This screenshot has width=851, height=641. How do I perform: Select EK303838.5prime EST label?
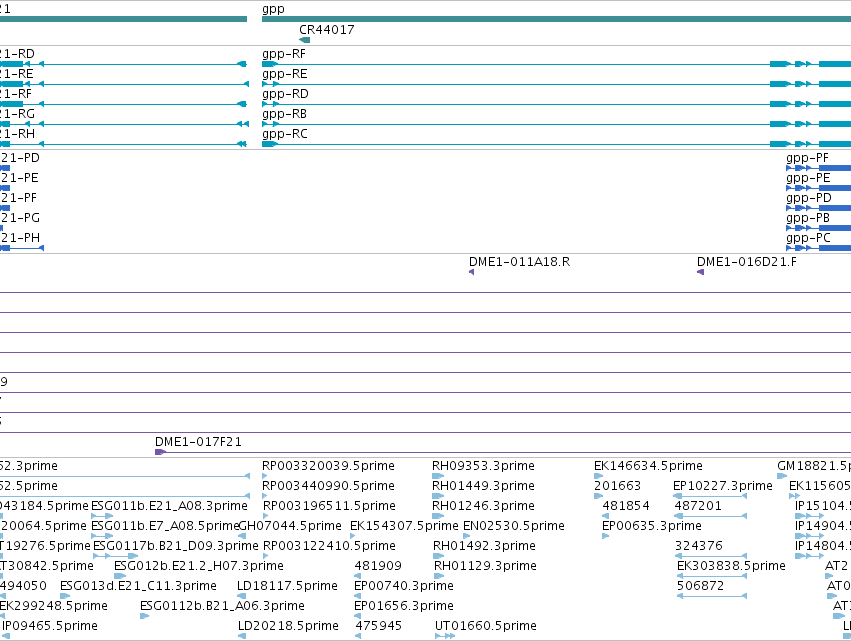732,566
